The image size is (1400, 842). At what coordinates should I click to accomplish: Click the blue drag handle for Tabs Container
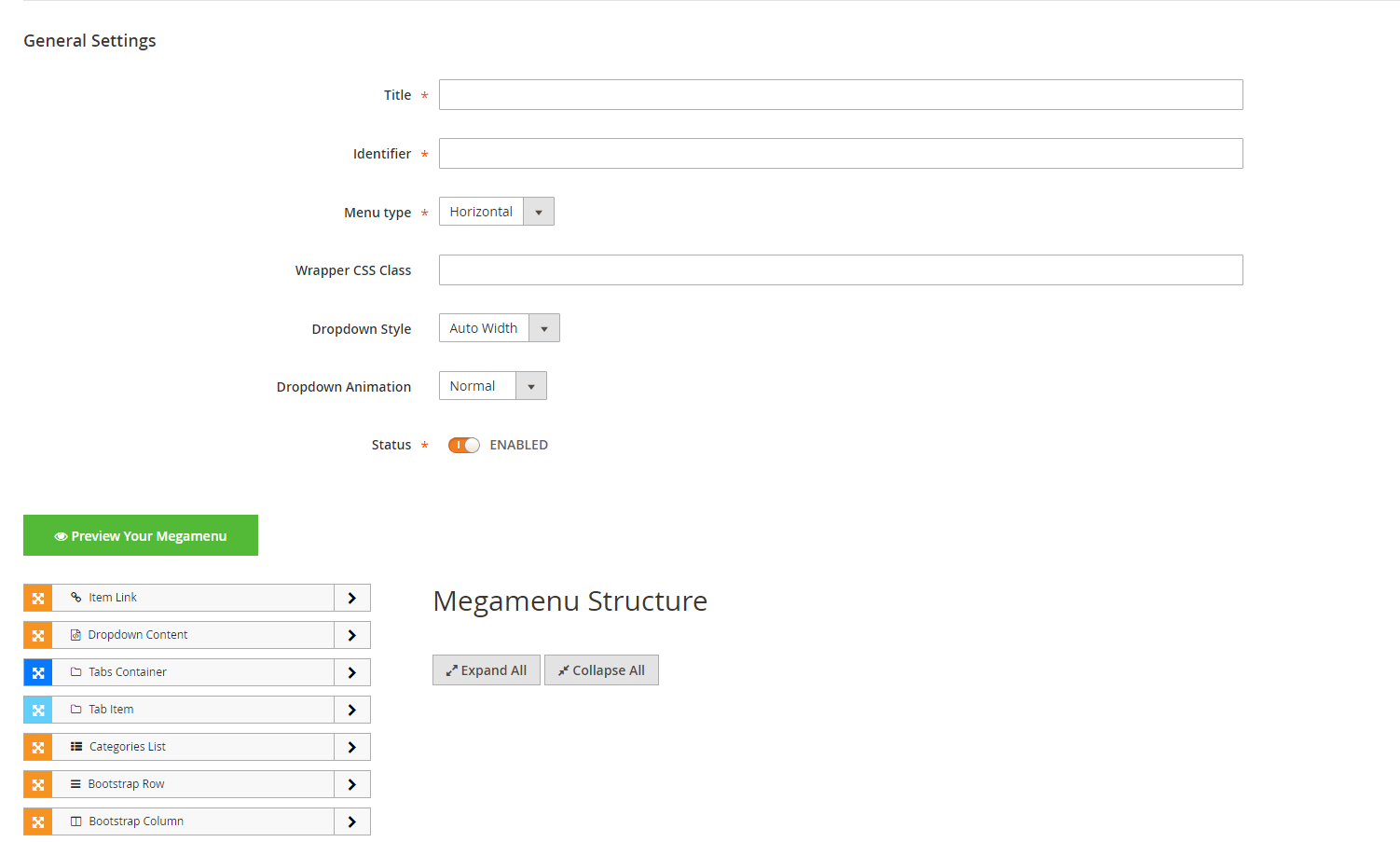click(x=37, y=672)
